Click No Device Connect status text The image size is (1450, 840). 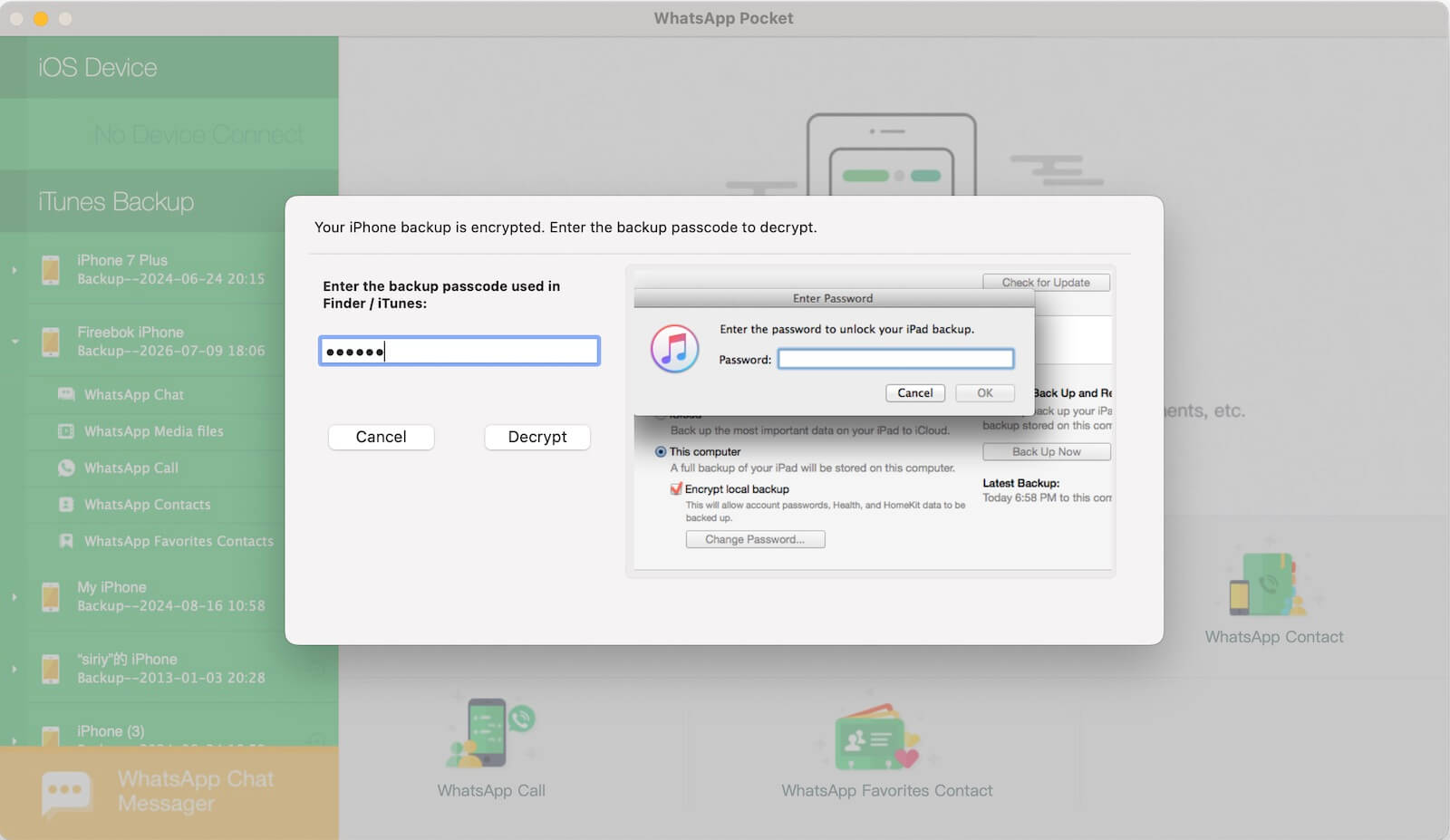pos(198,135)
